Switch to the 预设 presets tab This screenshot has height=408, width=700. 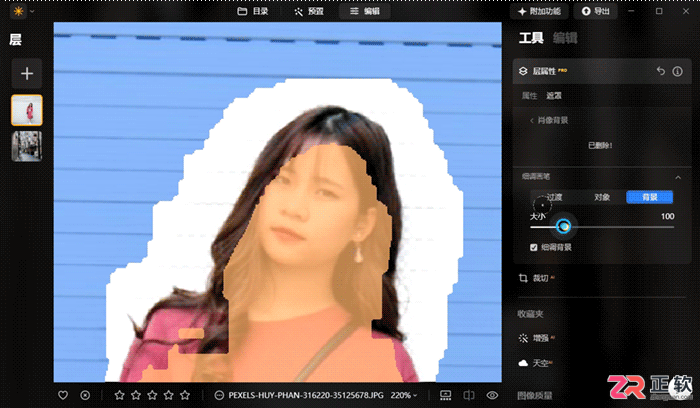pyautogui.click(x=309, y=11)
